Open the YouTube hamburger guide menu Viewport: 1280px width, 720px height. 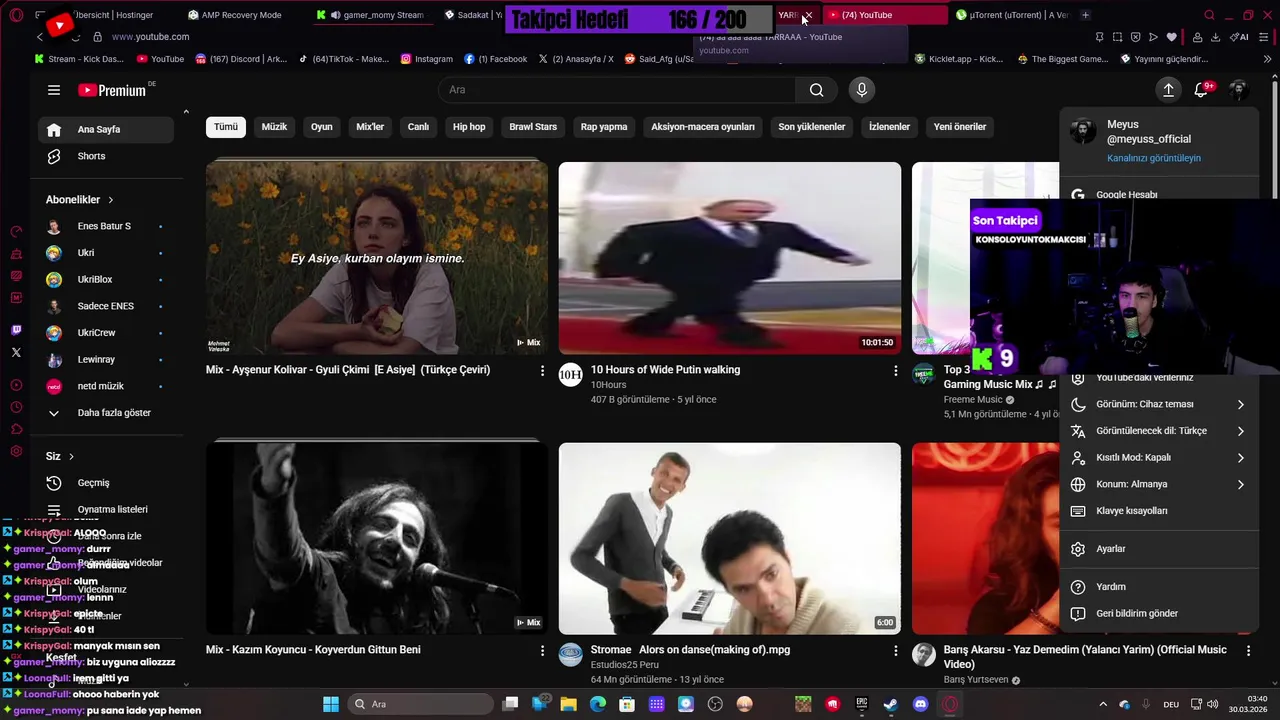click(54, 90)
